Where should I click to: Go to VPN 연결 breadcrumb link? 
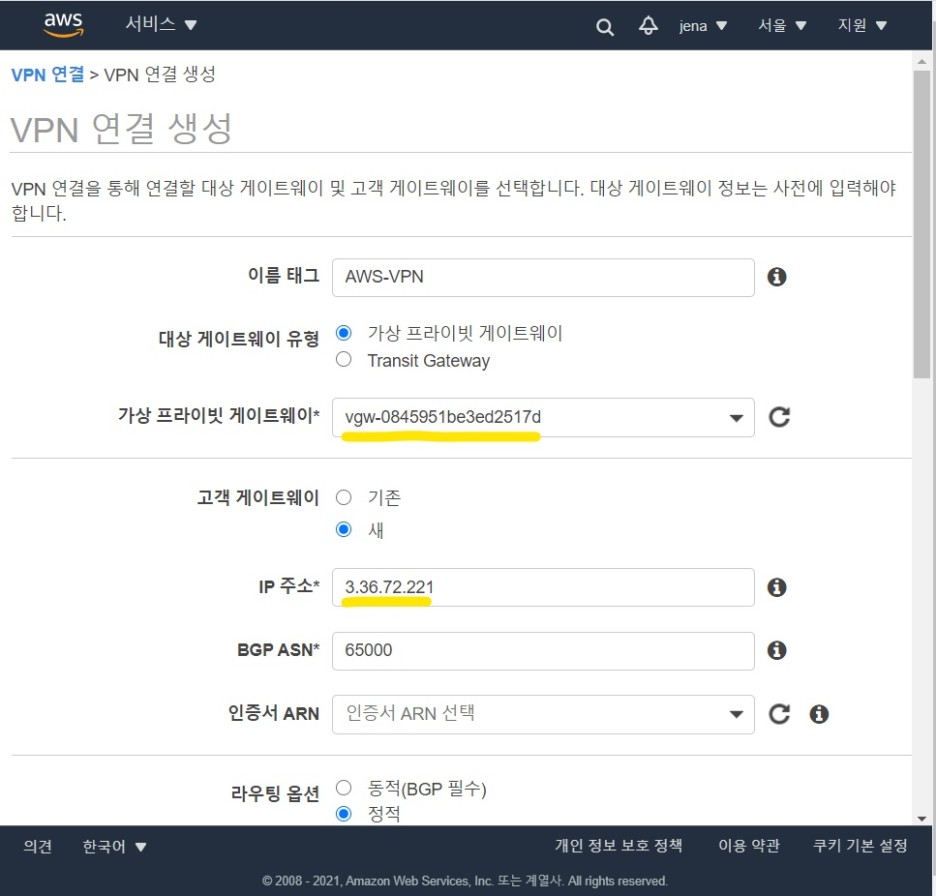[48, 75]
